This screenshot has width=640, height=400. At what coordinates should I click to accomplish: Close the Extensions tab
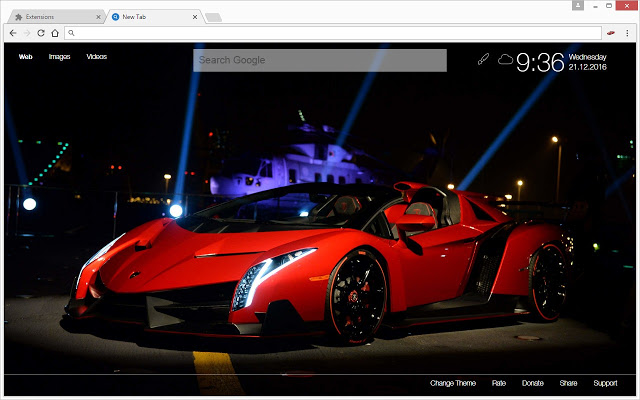(x=98, y=17)
